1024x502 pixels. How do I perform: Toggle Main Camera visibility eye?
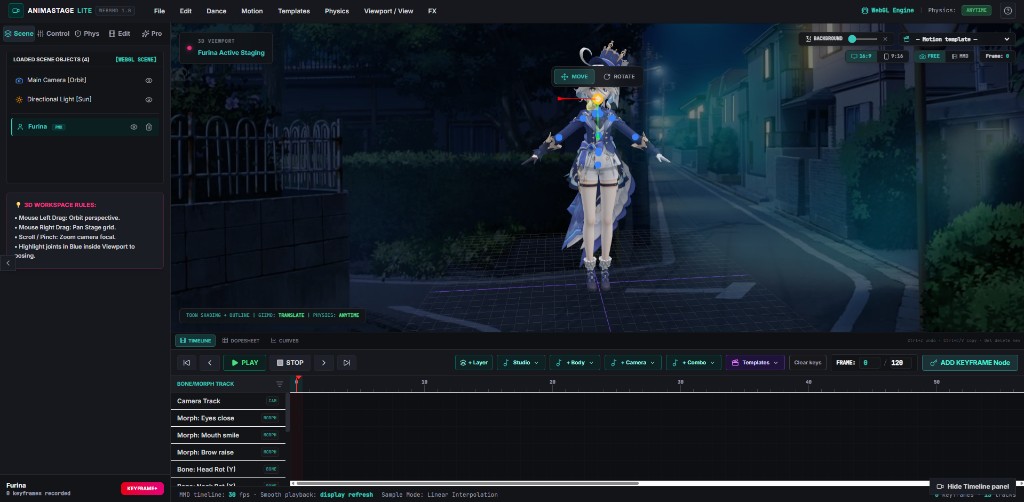click(x=149, y=80)
